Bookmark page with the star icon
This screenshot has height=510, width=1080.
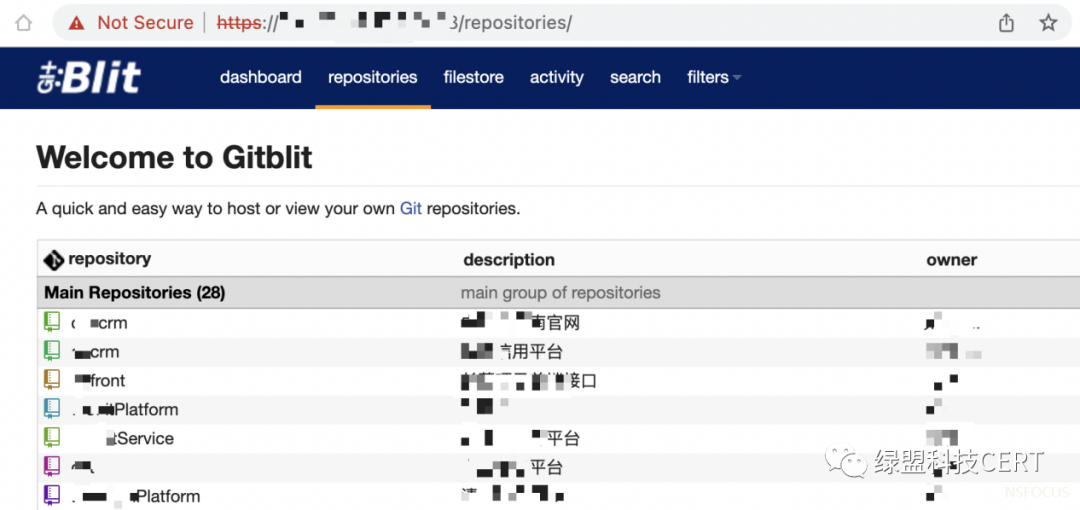(x=1048, y=23)
